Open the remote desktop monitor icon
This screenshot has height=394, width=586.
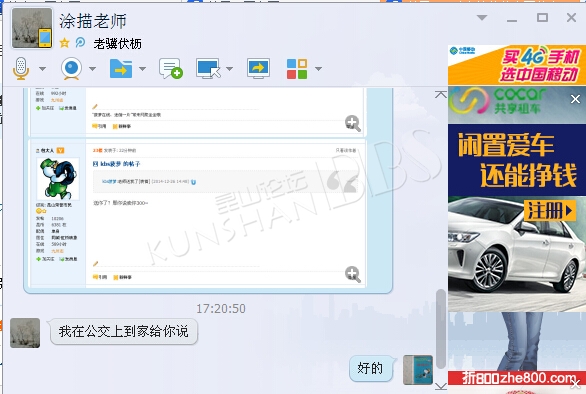click(208, 68)
